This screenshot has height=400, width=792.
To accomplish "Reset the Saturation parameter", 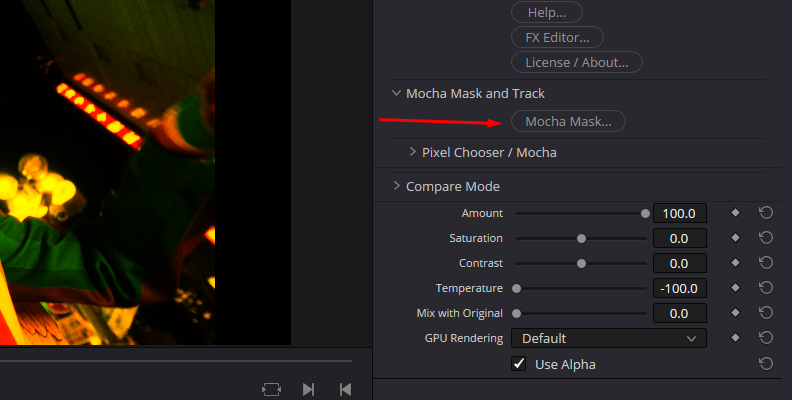I will (766, 237).
